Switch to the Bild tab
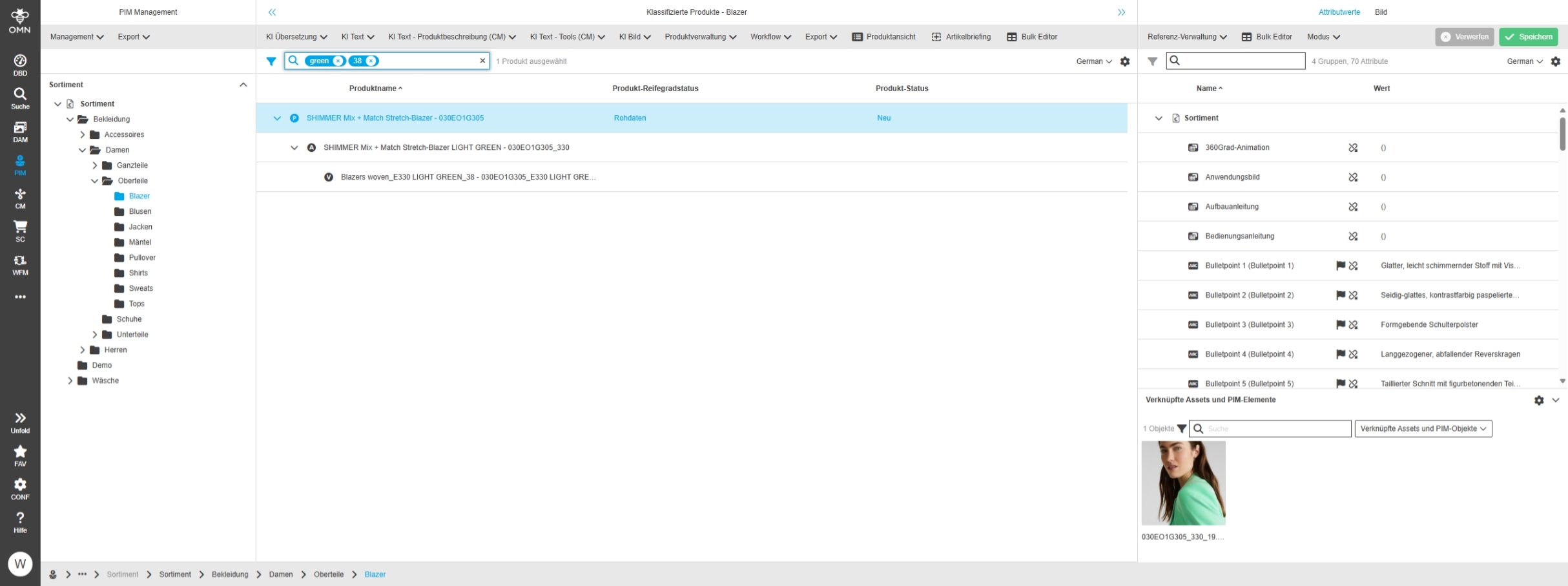 click(x=1381, y=12)
